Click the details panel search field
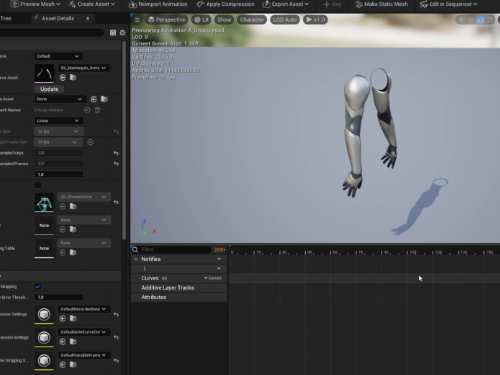The image size is (500, 375). pos(52,32)
